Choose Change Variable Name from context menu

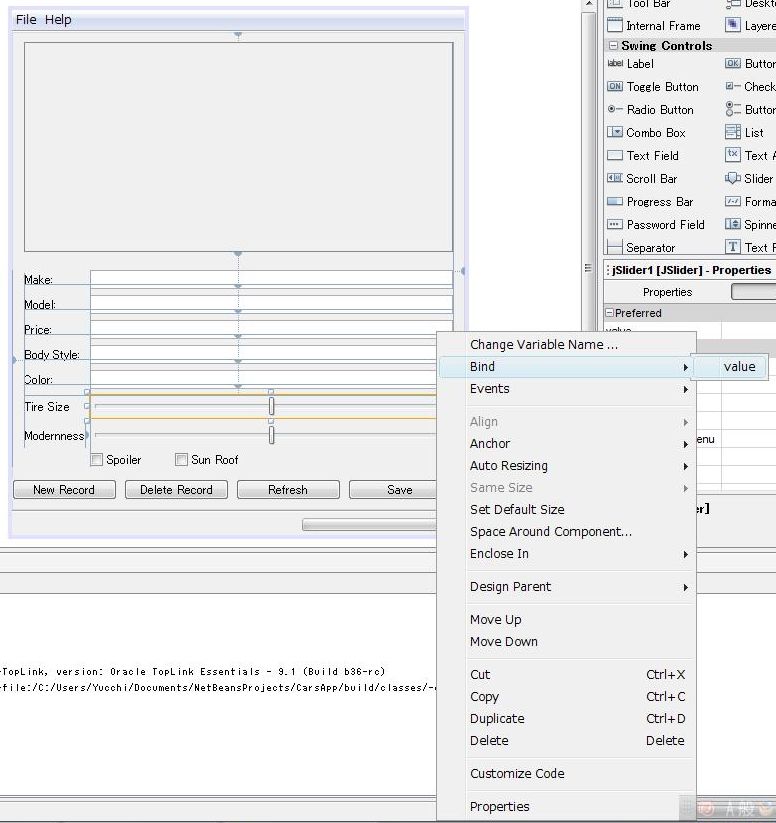coord(544,345)
